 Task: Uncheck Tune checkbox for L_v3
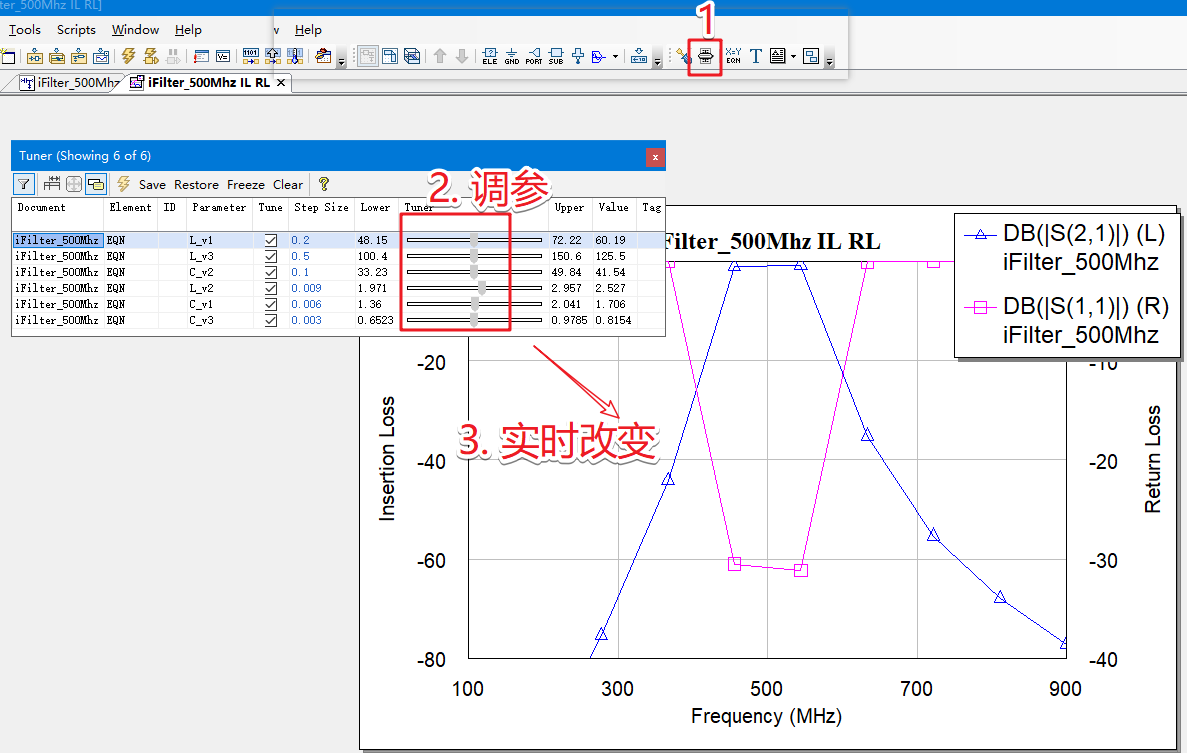click(x=270, y=256)
